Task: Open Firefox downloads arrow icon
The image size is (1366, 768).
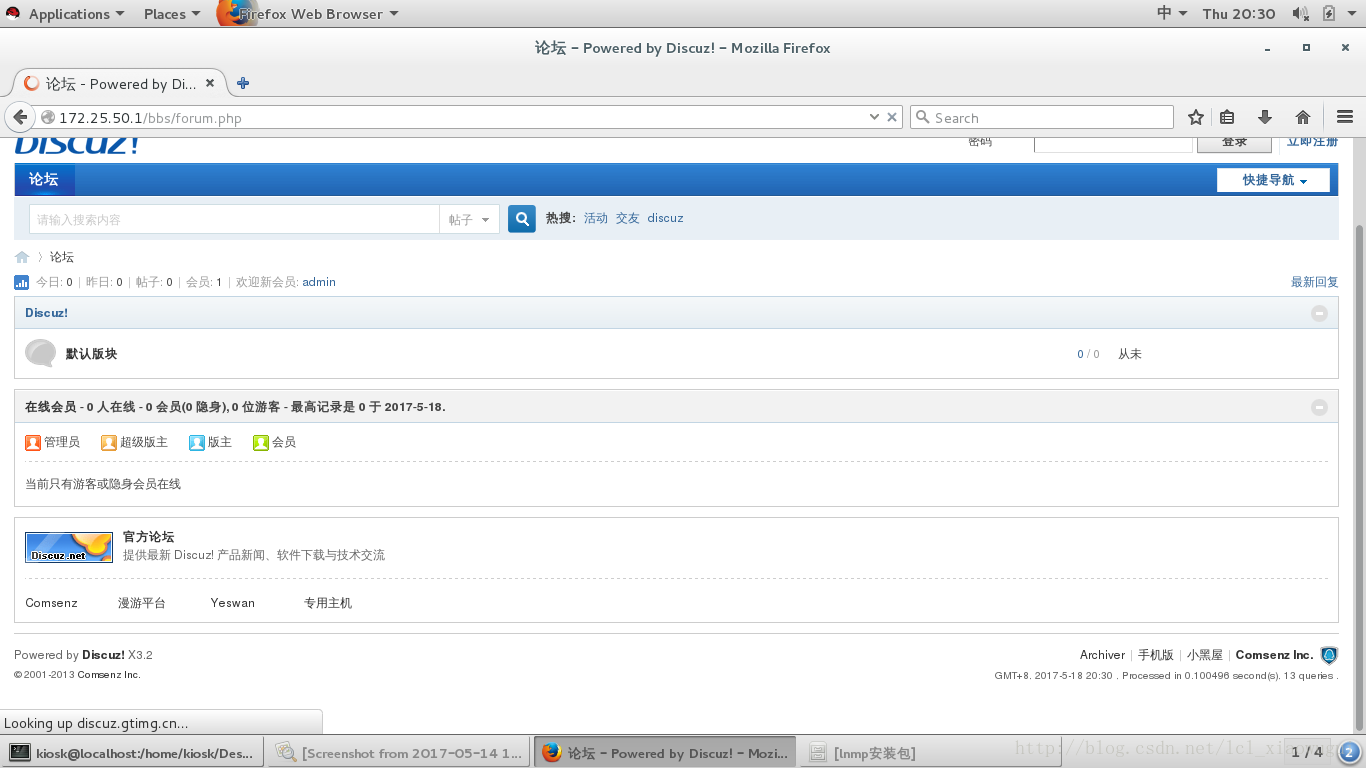Action: click(1265, 117)
